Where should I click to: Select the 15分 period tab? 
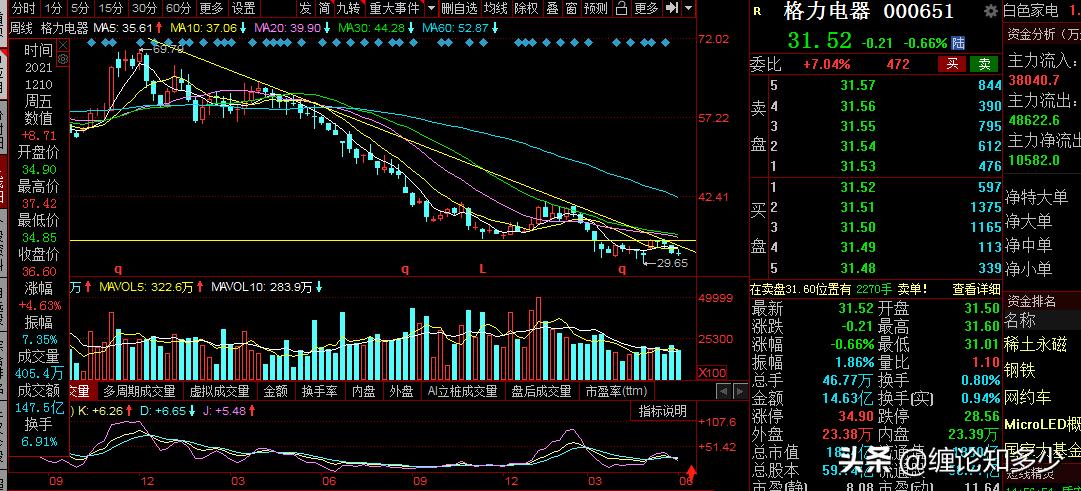(x=110, y=8)
